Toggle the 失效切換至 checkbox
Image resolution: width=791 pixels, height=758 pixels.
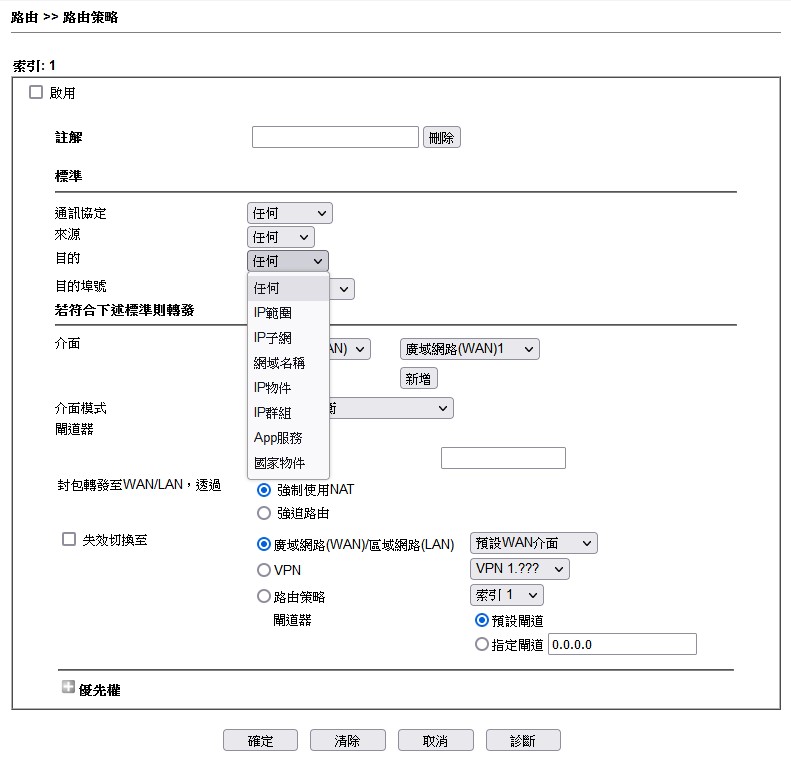(69, 539)
